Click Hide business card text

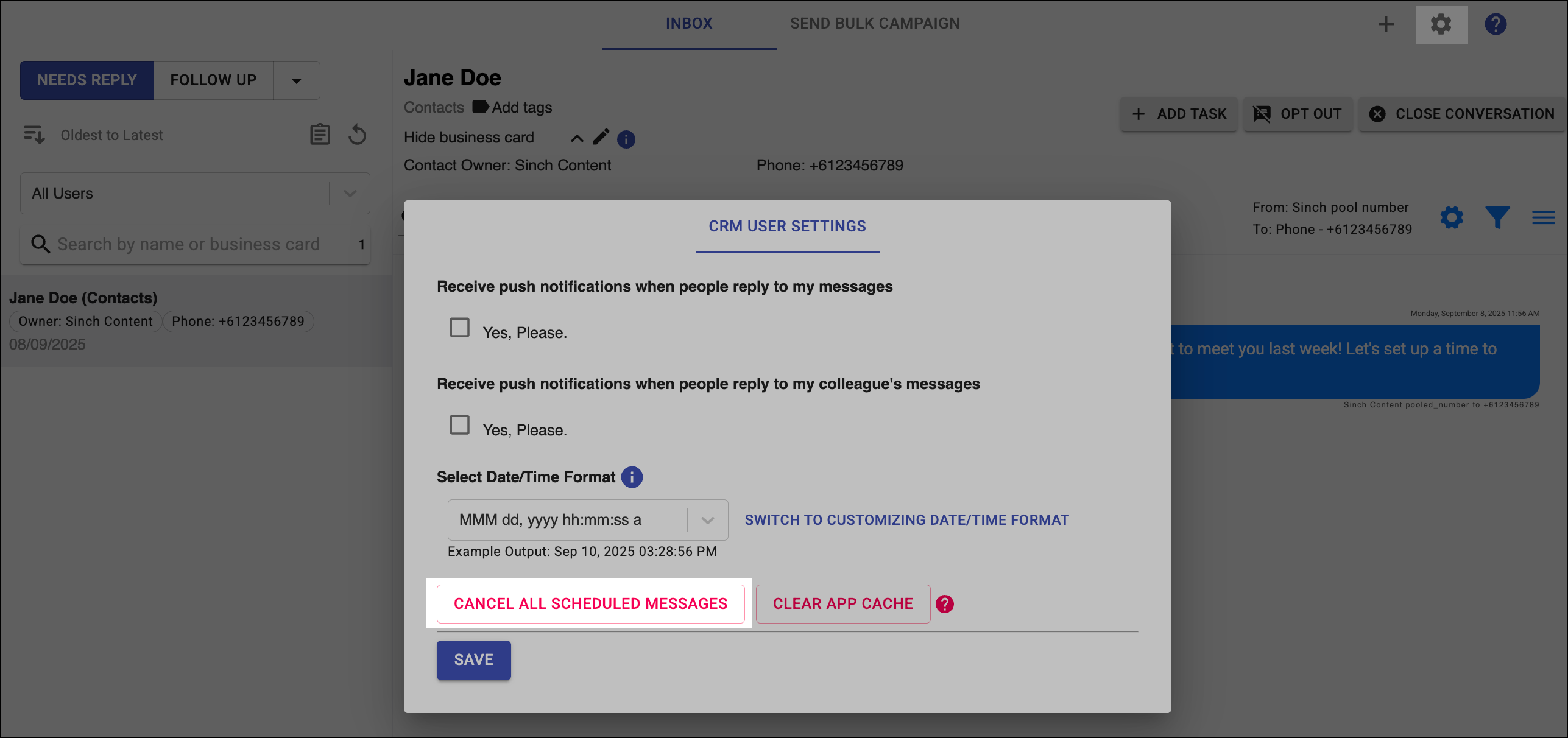[468, 138]
